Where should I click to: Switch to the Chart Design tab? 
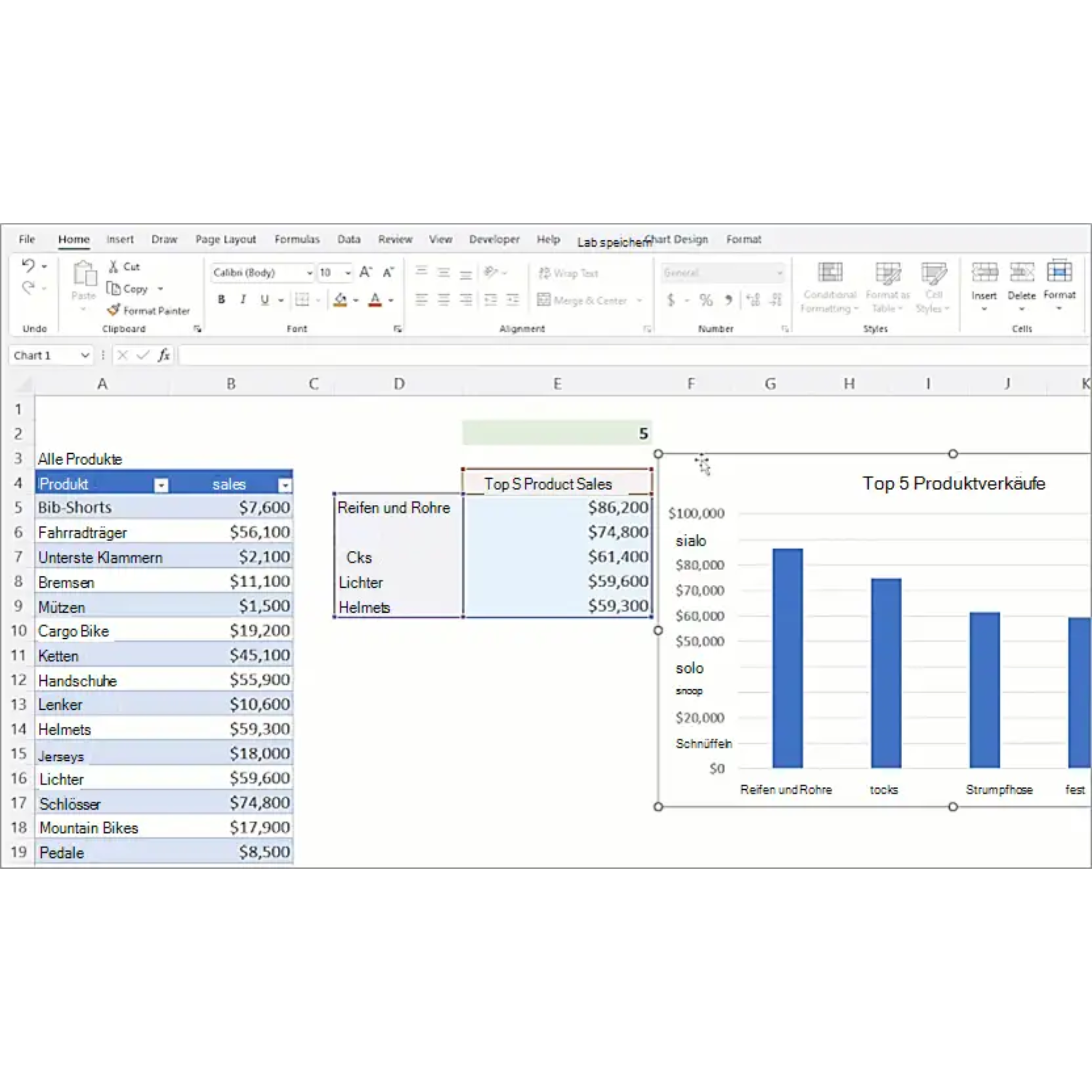point(677,239)
